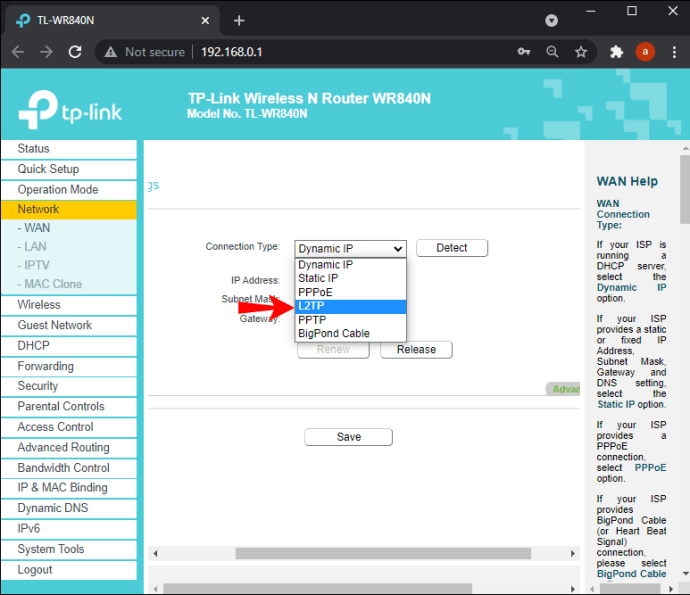Screen dimensions: 690x595
Task: Open the profile avatar 'a'
Action: [645, 52]
